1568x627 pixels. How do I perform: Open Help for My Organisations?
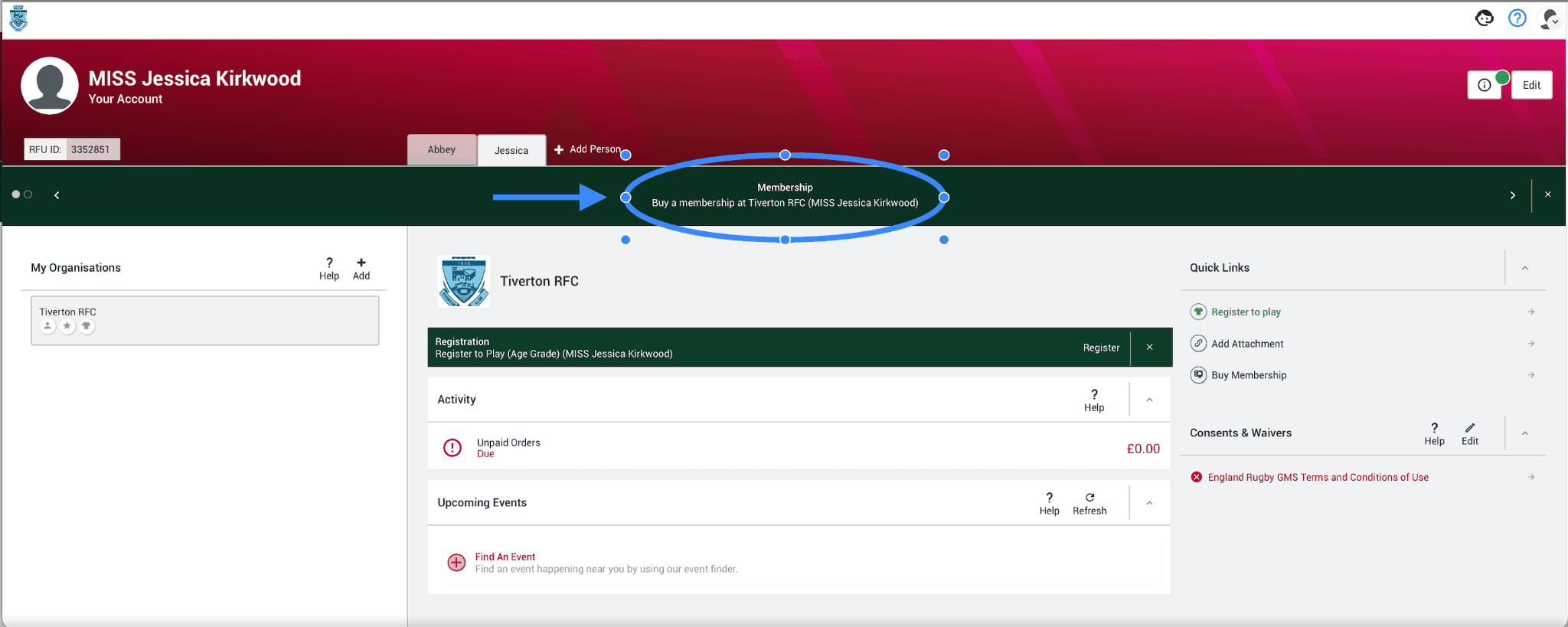click(x=329, y=269)
